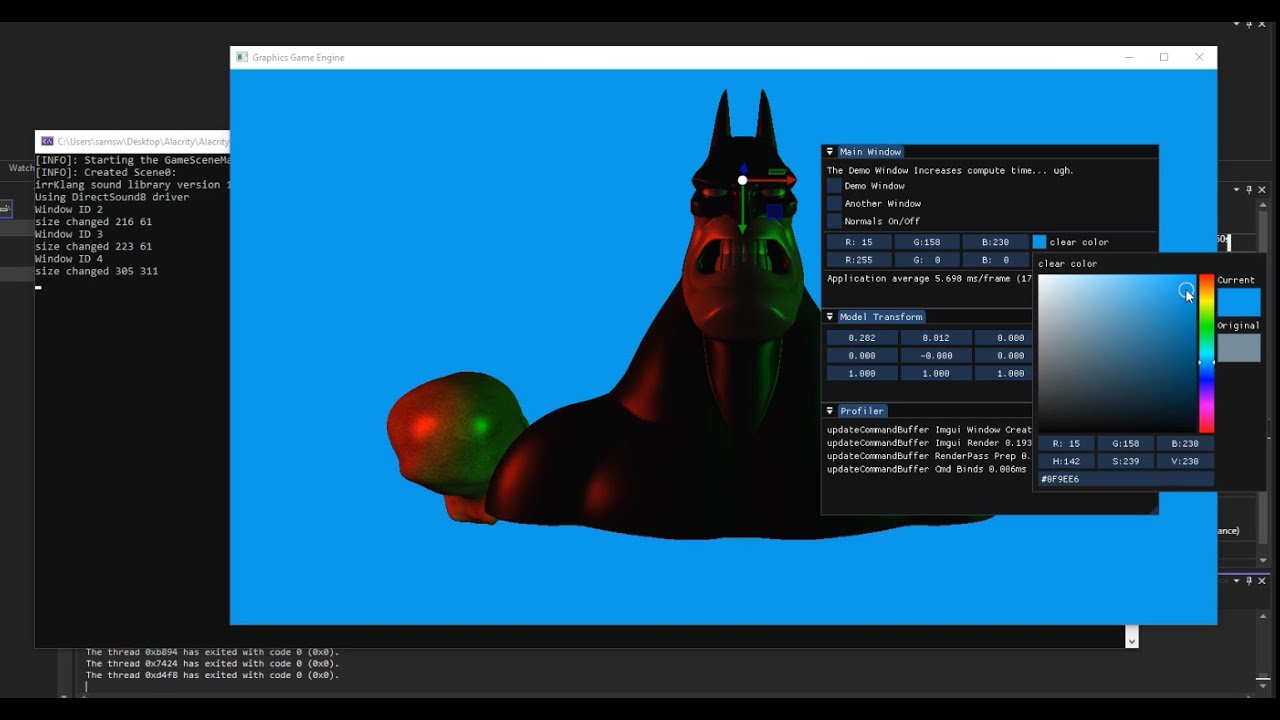Click the gizmo's white center handle
This screenshot has height=720, width=1280.
[742, 180]
